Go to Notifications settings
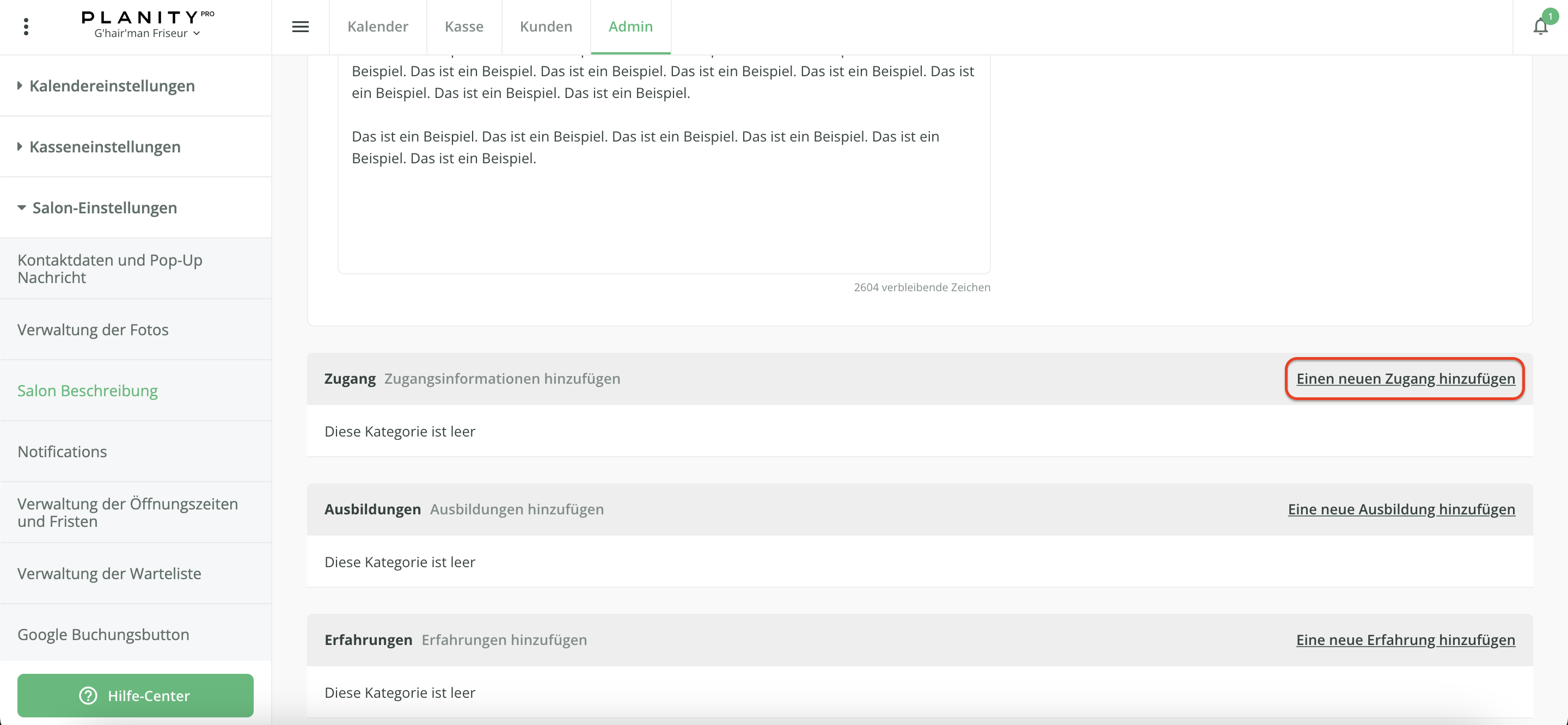 point(62,452)
